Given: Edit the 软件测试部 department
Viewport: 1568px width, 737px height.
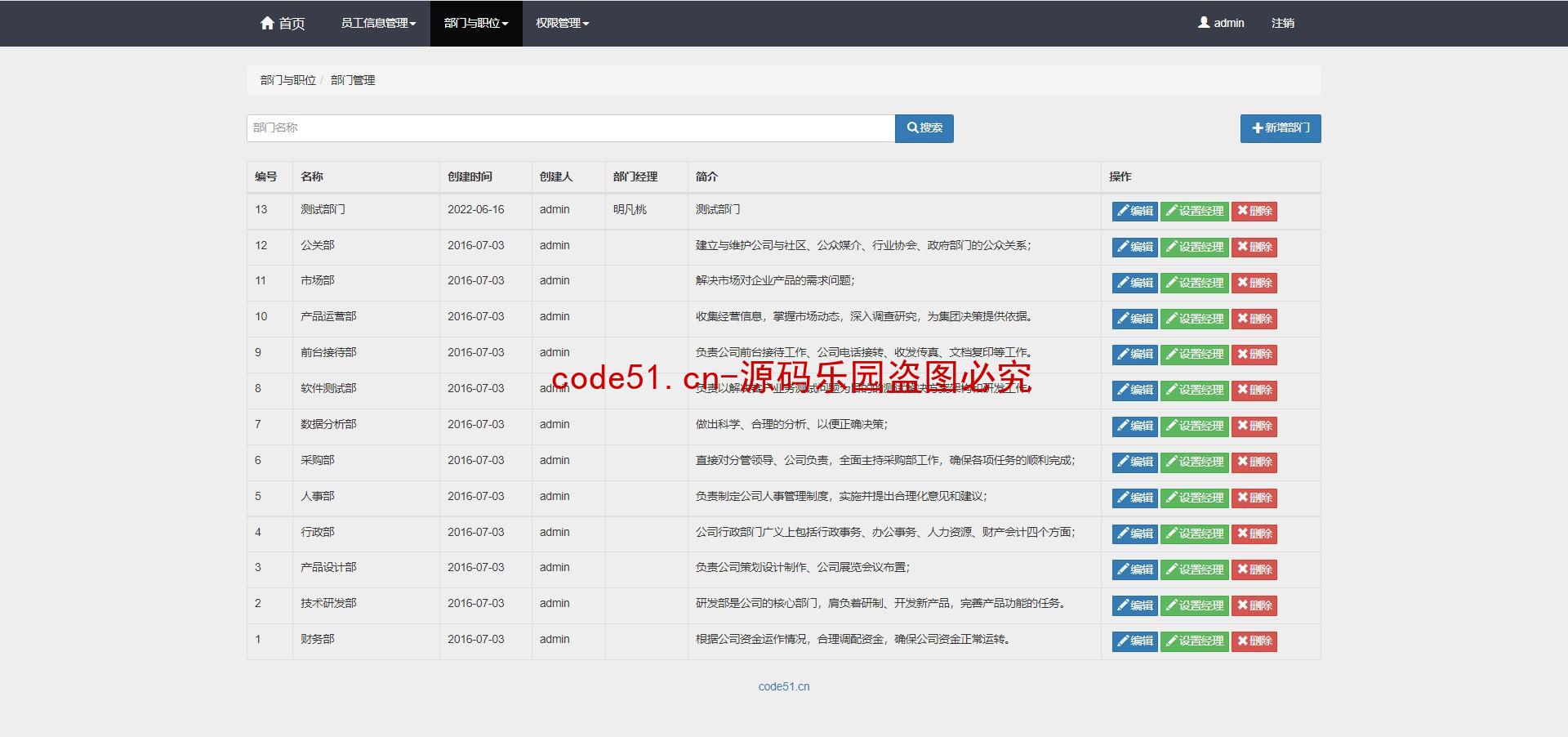Looking at the screenshot, I should [1135, 390].
